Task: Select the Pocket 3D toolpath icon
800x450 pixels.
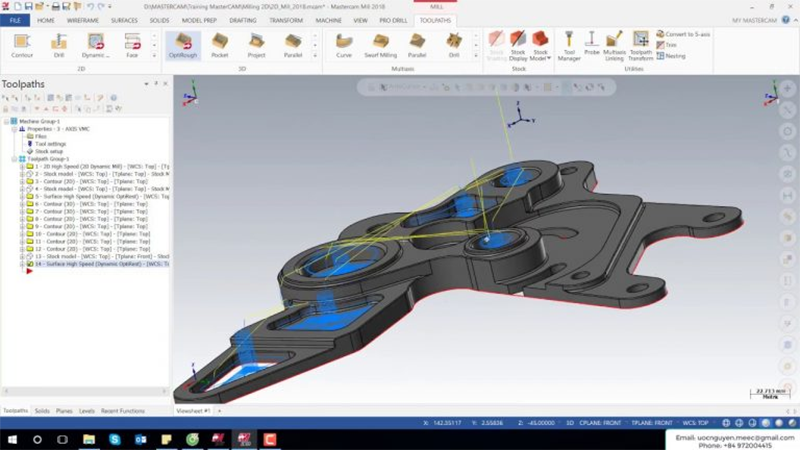Action: click(x=220, y=44)
